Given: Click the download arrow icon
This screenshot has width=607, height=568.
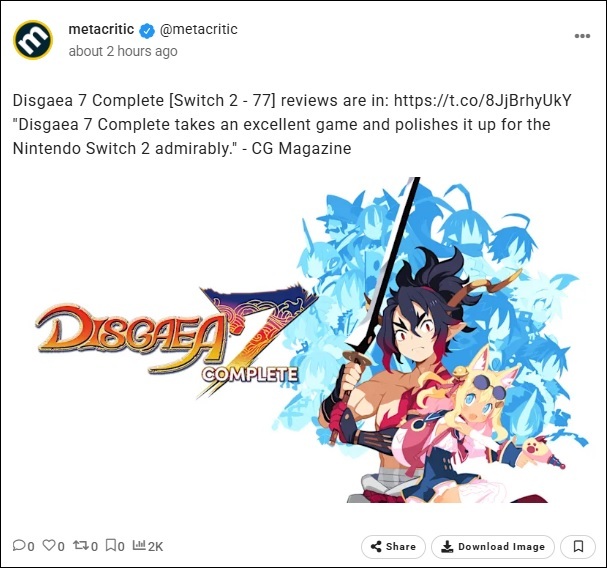Looking at the screenshot, I should (447, 547).
